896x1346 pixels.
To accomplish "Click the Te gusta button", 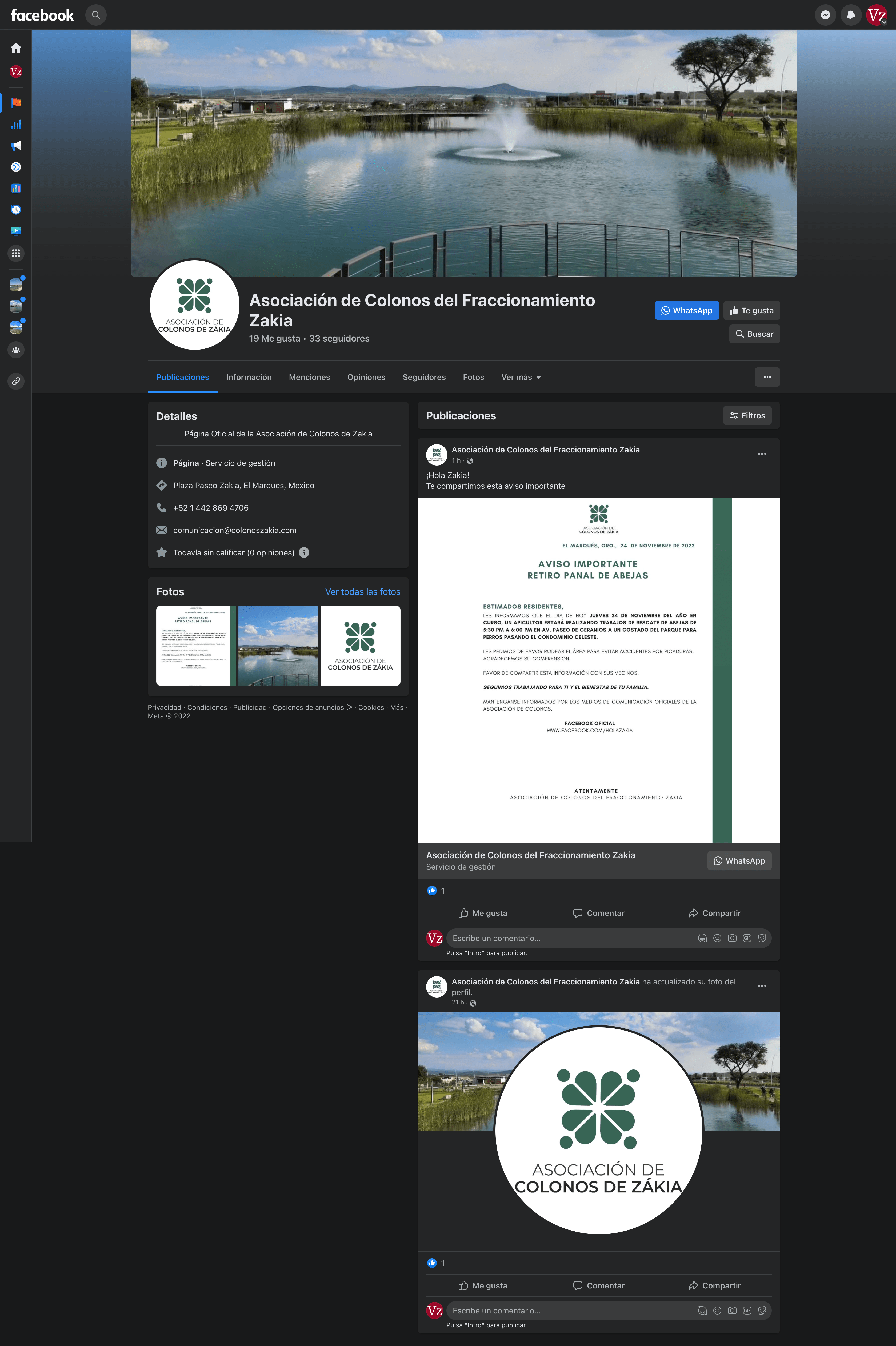I will coord(751,310).
